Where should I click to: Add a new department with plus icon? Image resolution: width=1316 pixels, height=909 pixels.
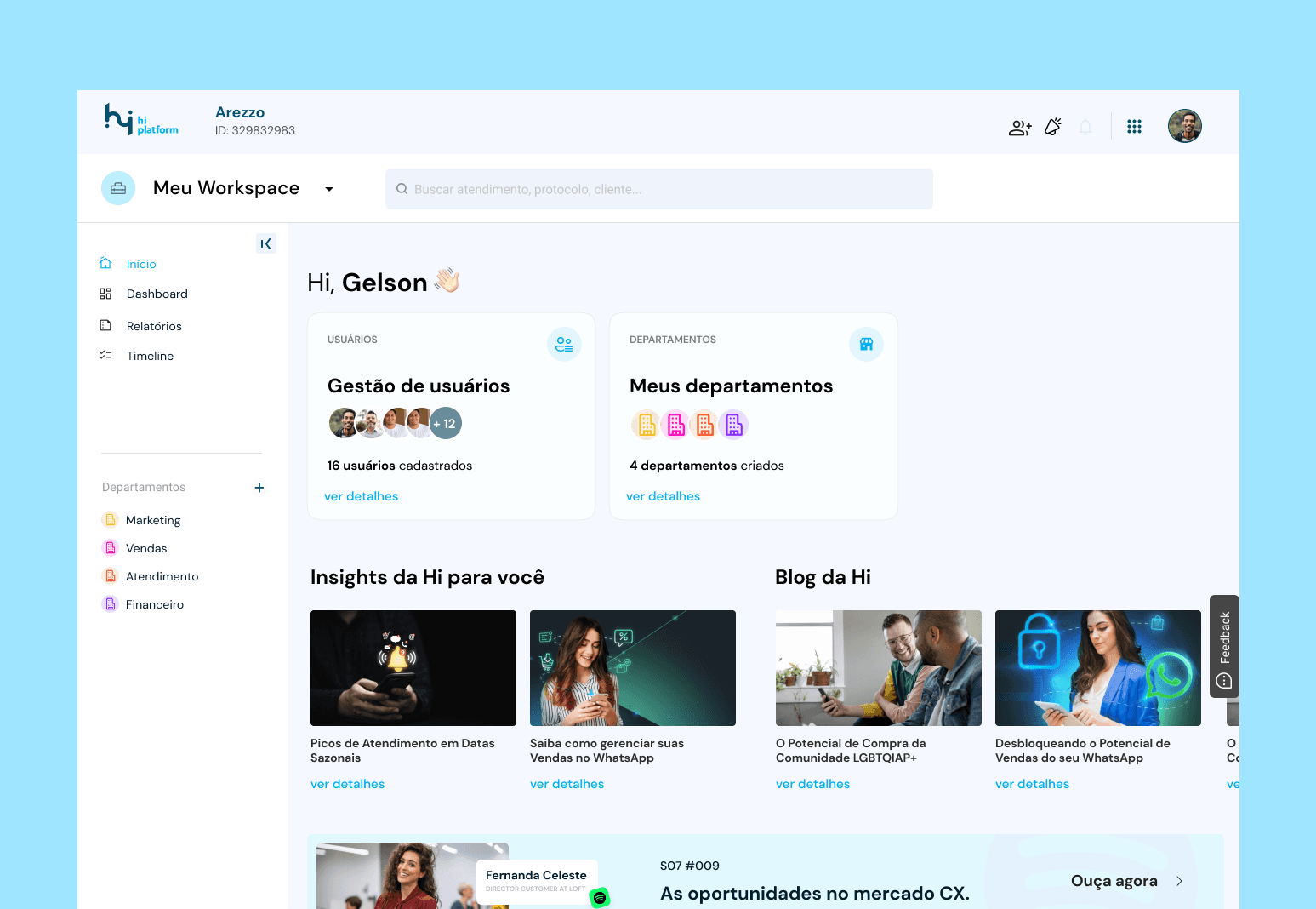tap(259, 488)
